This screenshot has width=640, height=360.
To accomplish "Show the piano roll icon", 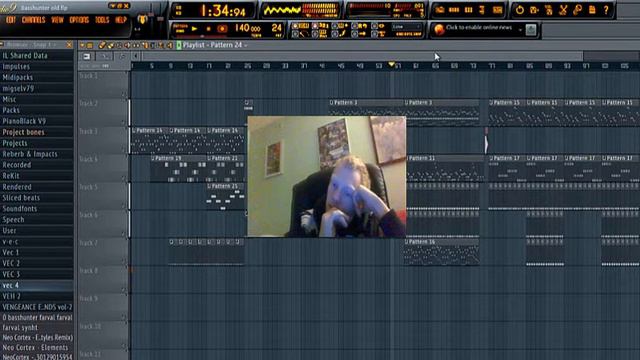I will click(x=469, y=10).
